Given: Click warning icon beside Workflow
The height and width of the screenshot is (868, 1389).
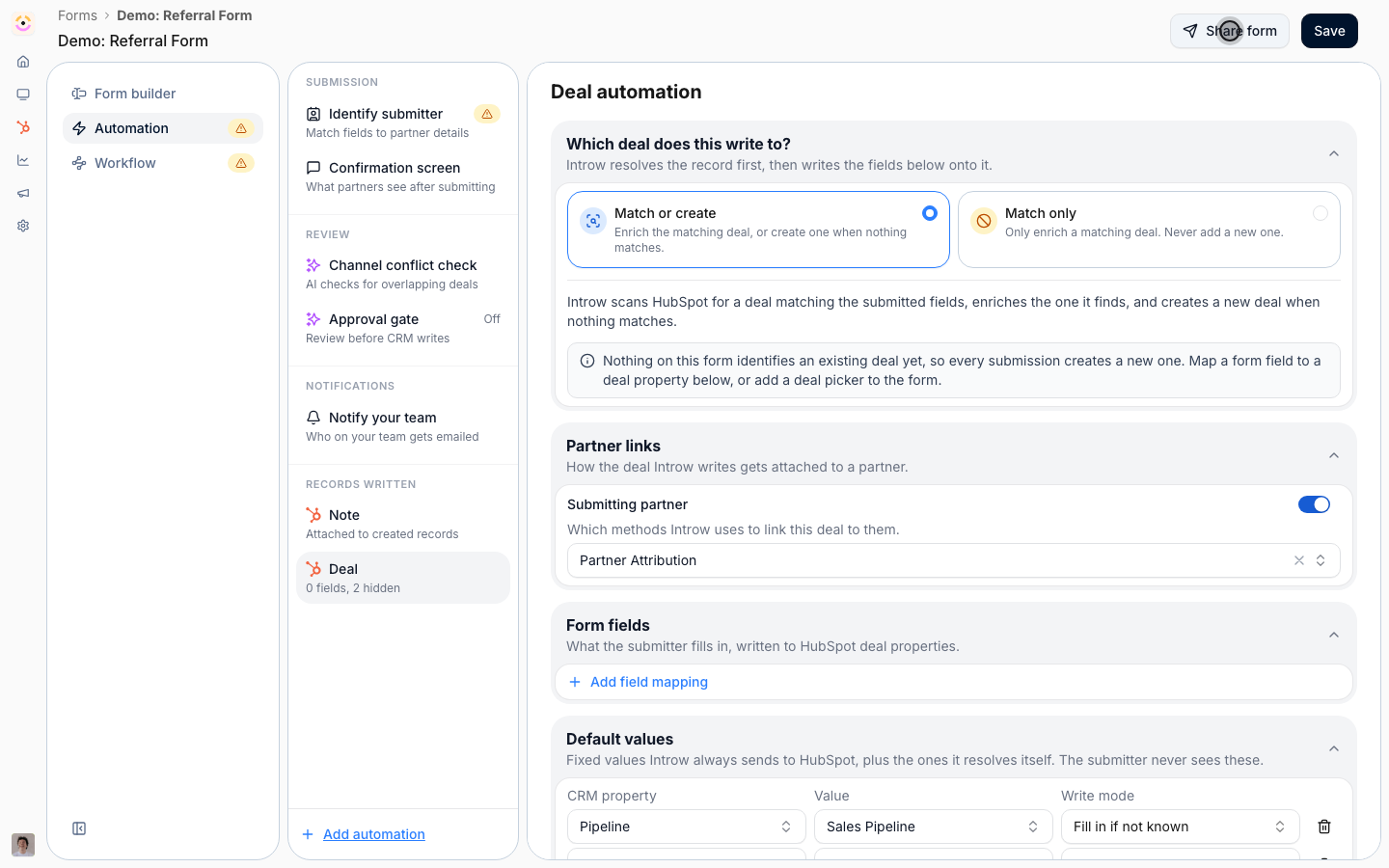Looking at the screenshot, I should click(x=241, y=163).
